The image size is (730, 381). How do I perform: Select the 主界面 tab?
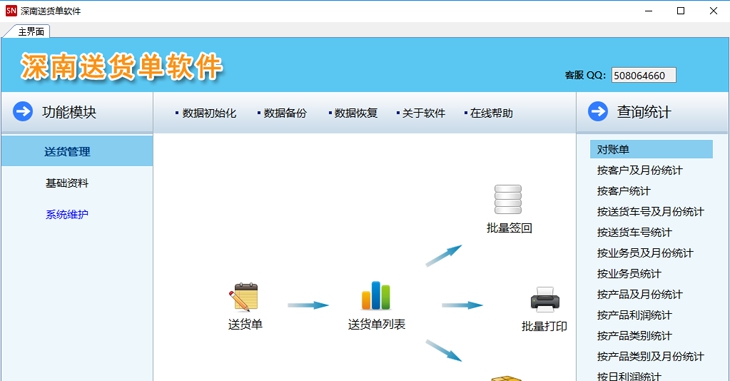tap(31, 32)
